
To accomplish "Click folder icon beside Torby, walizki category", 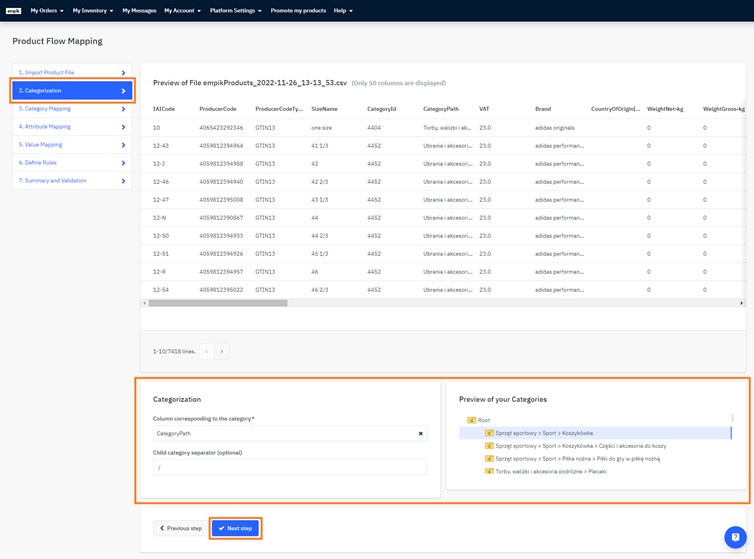I will tap(489, 471).
